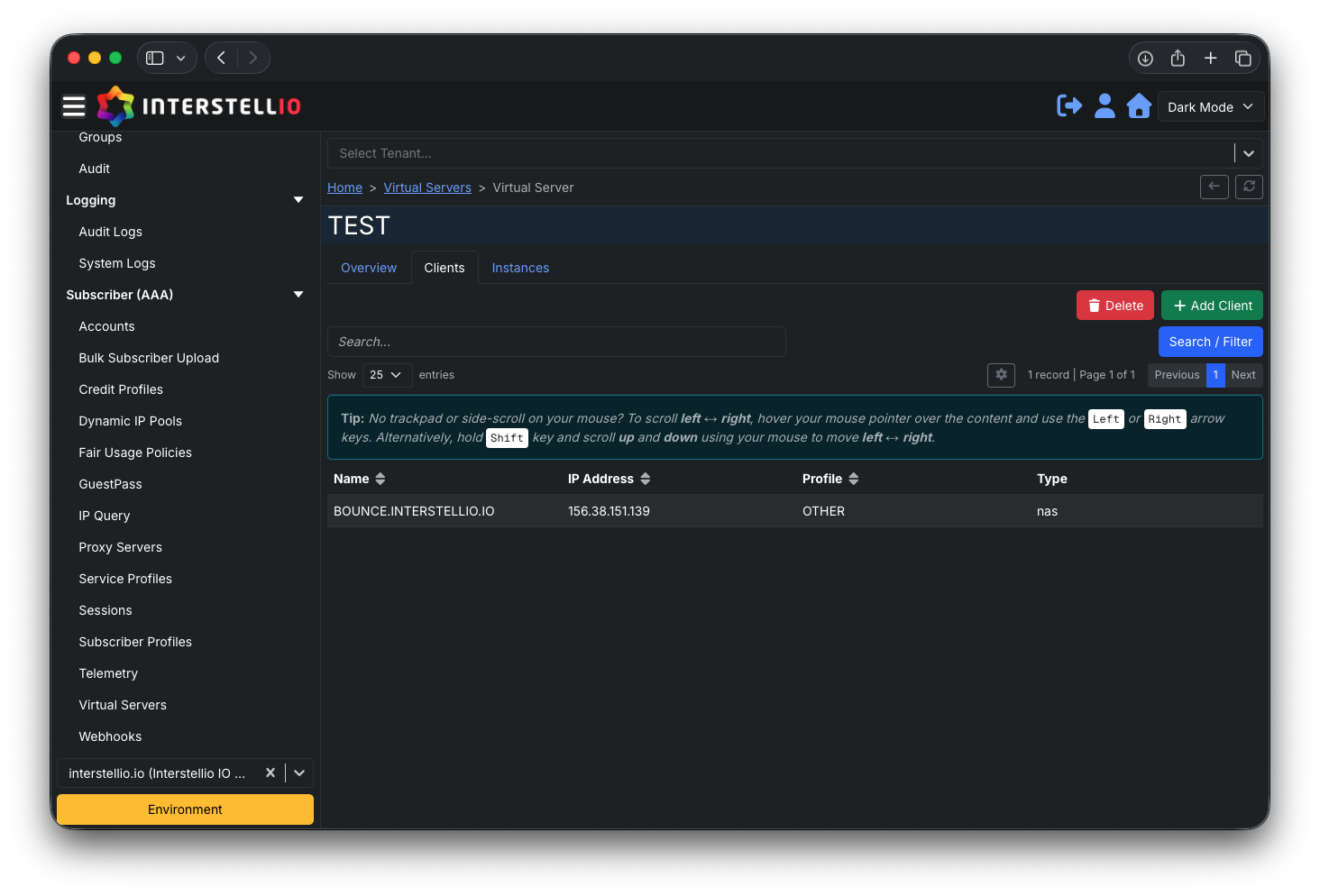Focus the Search input field

coord(556,342)
